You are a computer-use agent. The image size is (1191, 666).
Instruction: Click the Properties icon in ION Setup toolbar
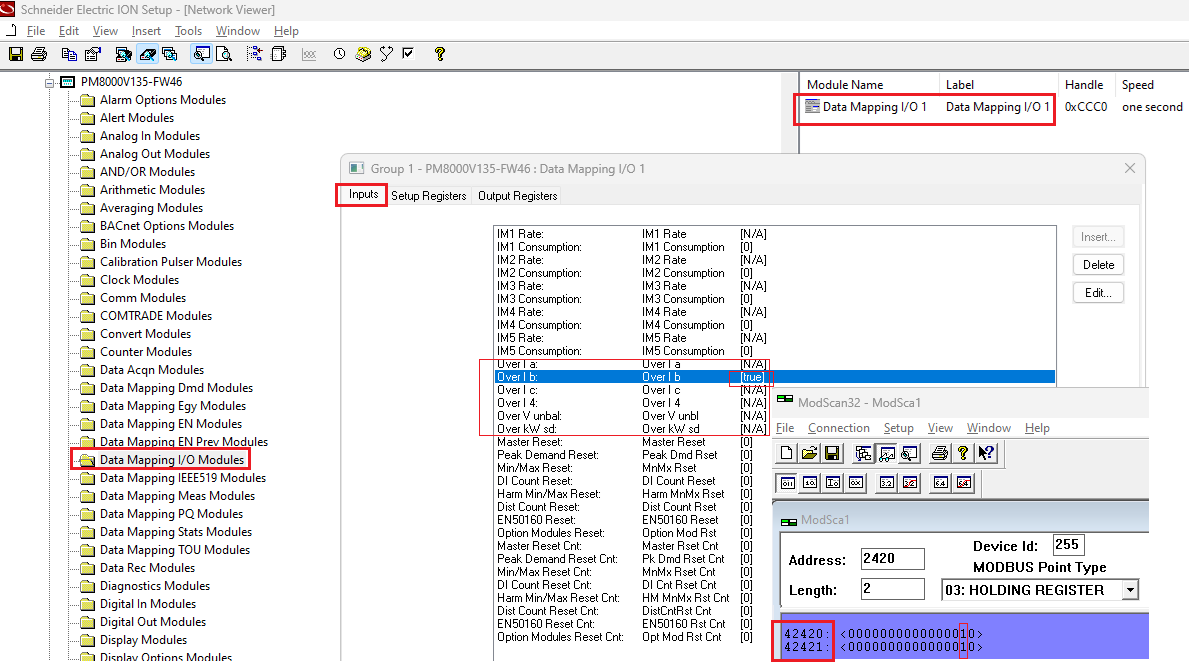pyautogui.click(x=93, y=54)
